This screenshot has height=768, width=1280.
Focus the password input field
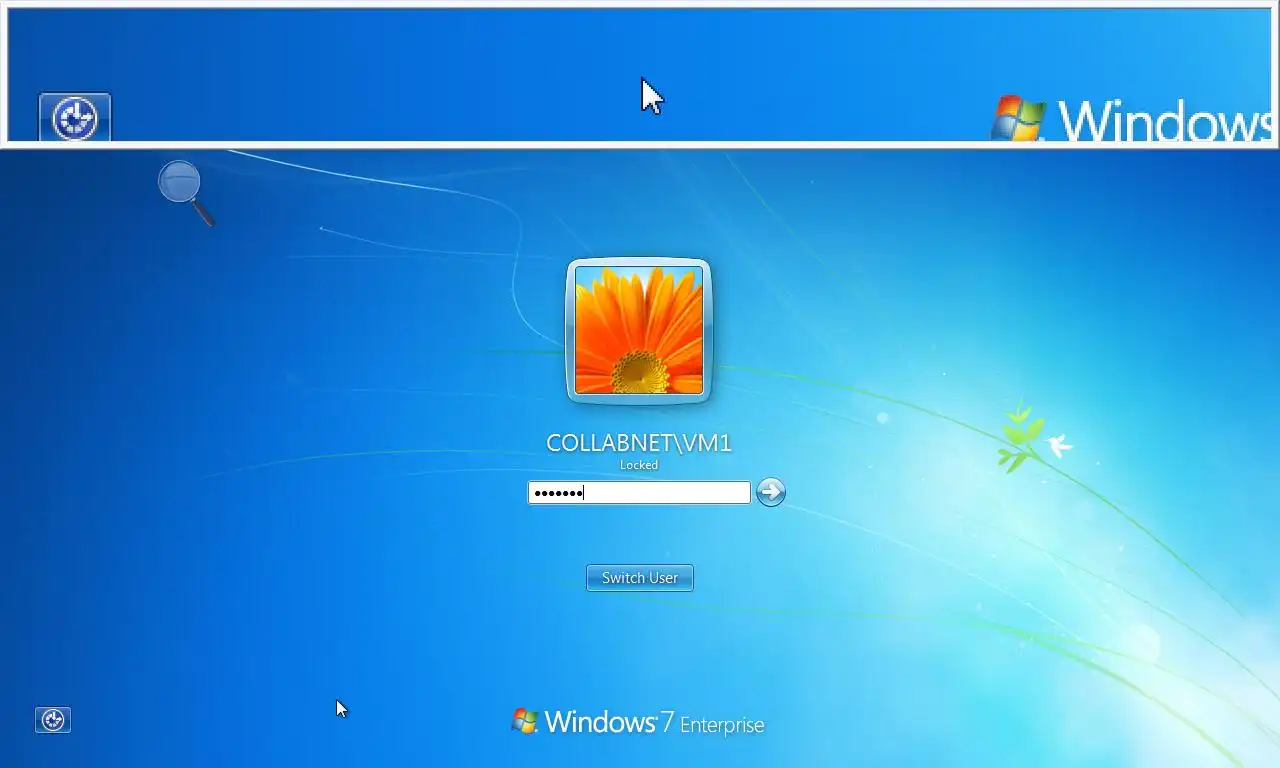639,492
